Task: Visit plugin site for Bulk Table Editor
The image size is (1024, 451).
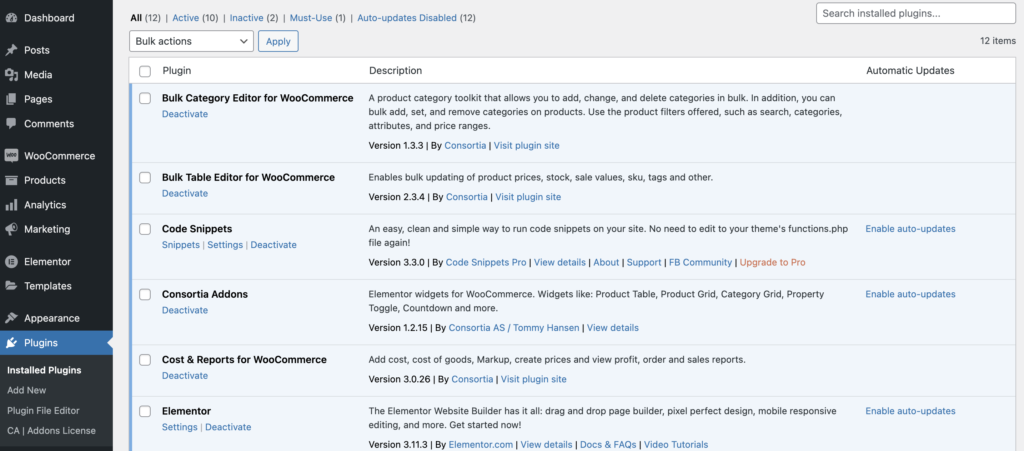Action: pyautogui.click(x=528, y=197)
